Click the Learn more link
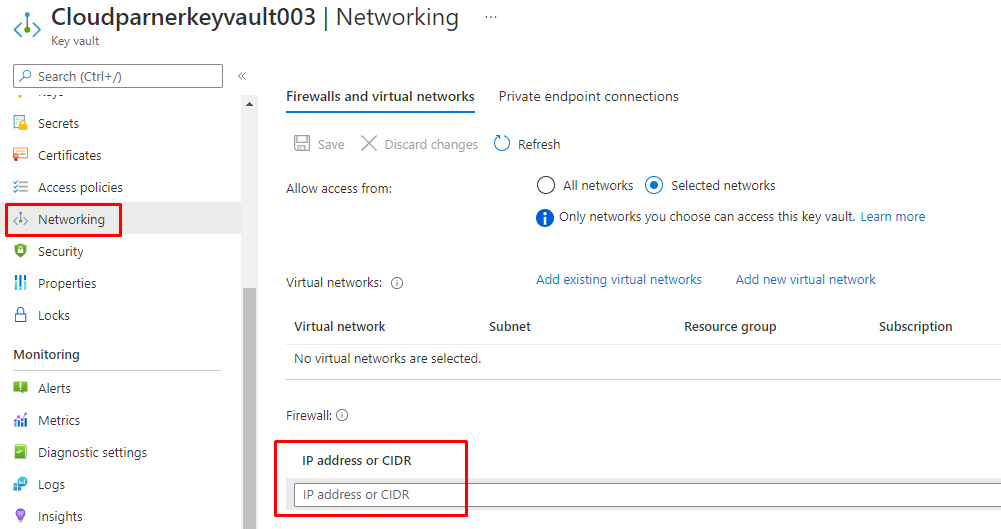This screenshot has height=529, width=1001. (893, 216)
